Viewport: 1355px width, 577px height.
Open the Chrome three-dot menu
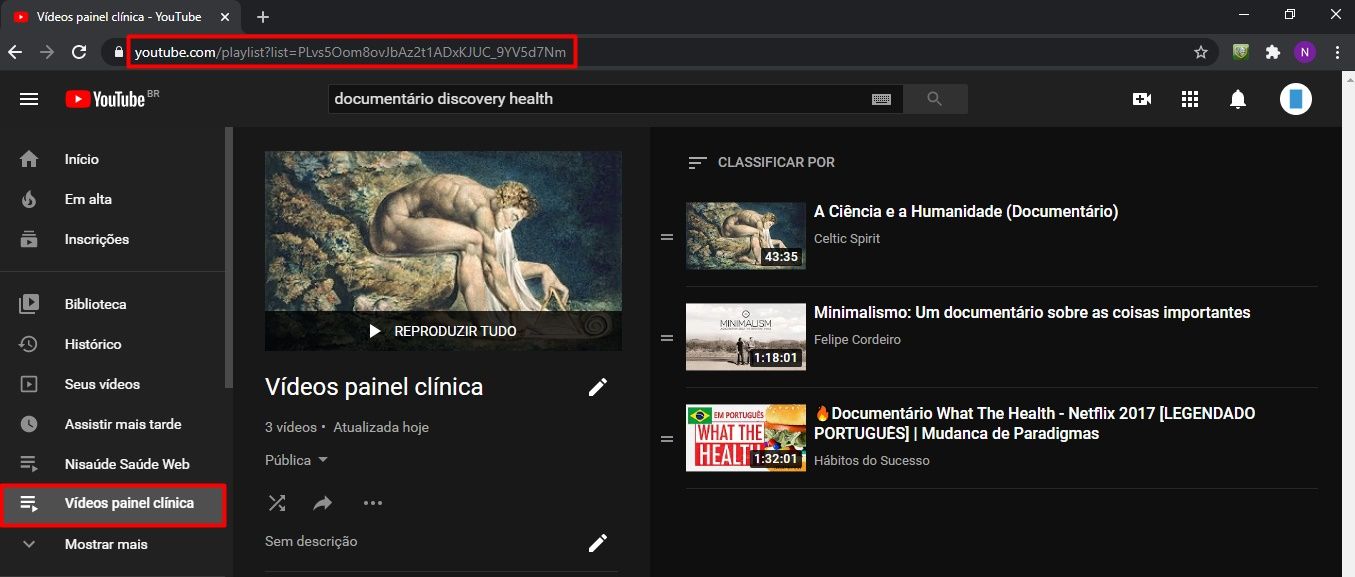point(1337,52)
